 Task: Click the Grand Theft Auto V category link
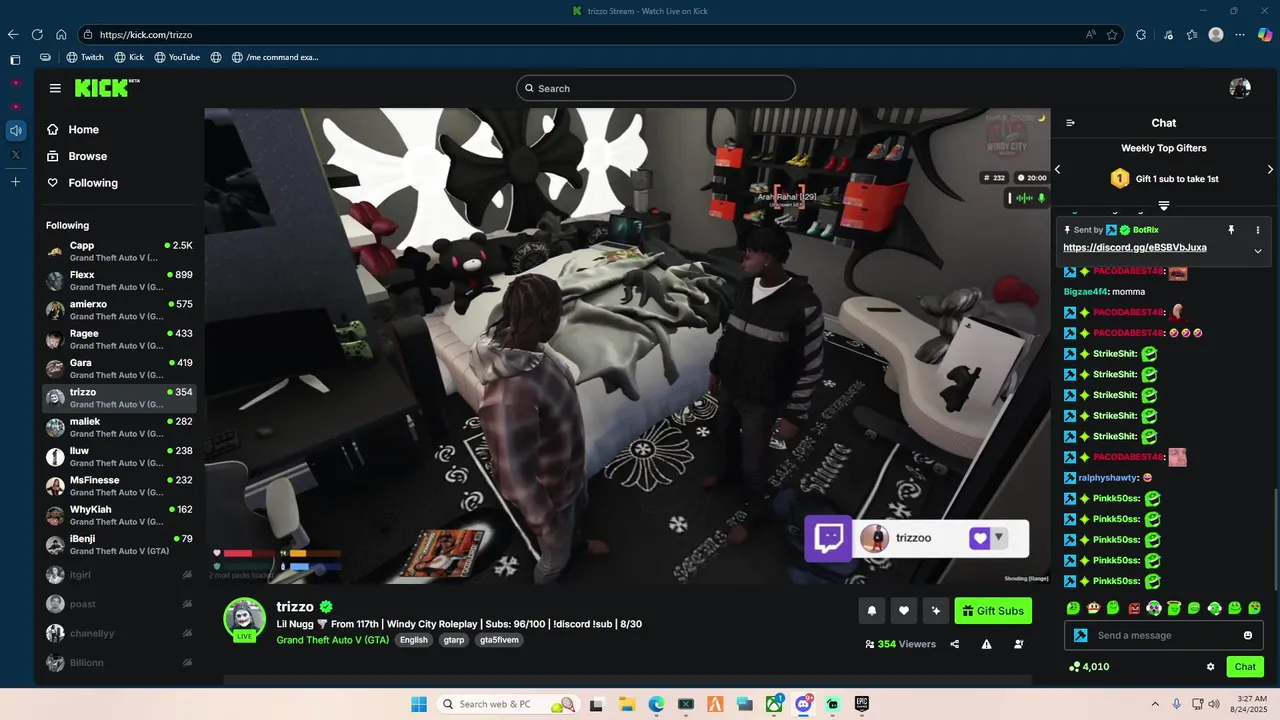(333, 640)
